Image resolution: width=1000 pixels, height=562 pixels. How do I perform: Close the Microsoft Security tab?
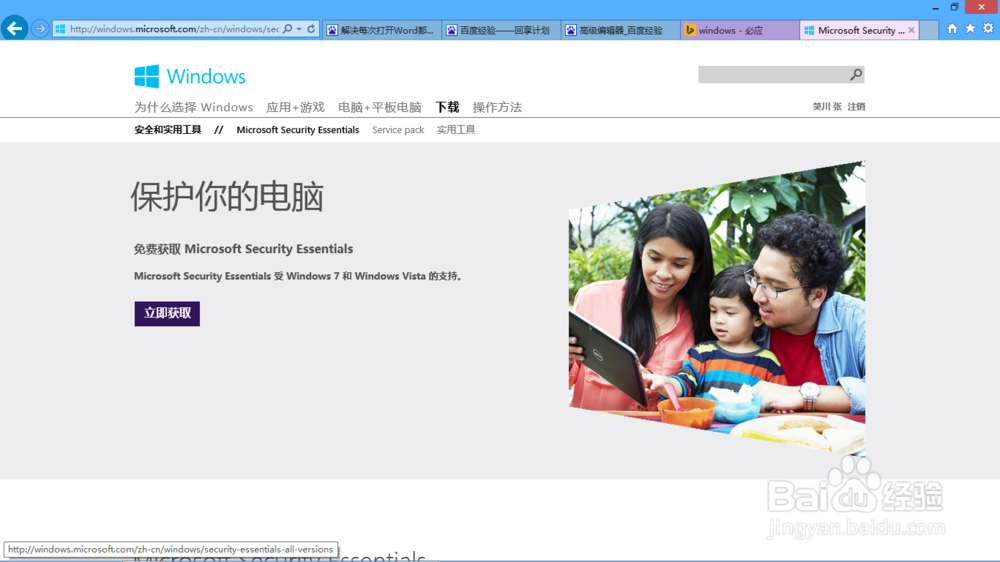click(x=911, y=30)
